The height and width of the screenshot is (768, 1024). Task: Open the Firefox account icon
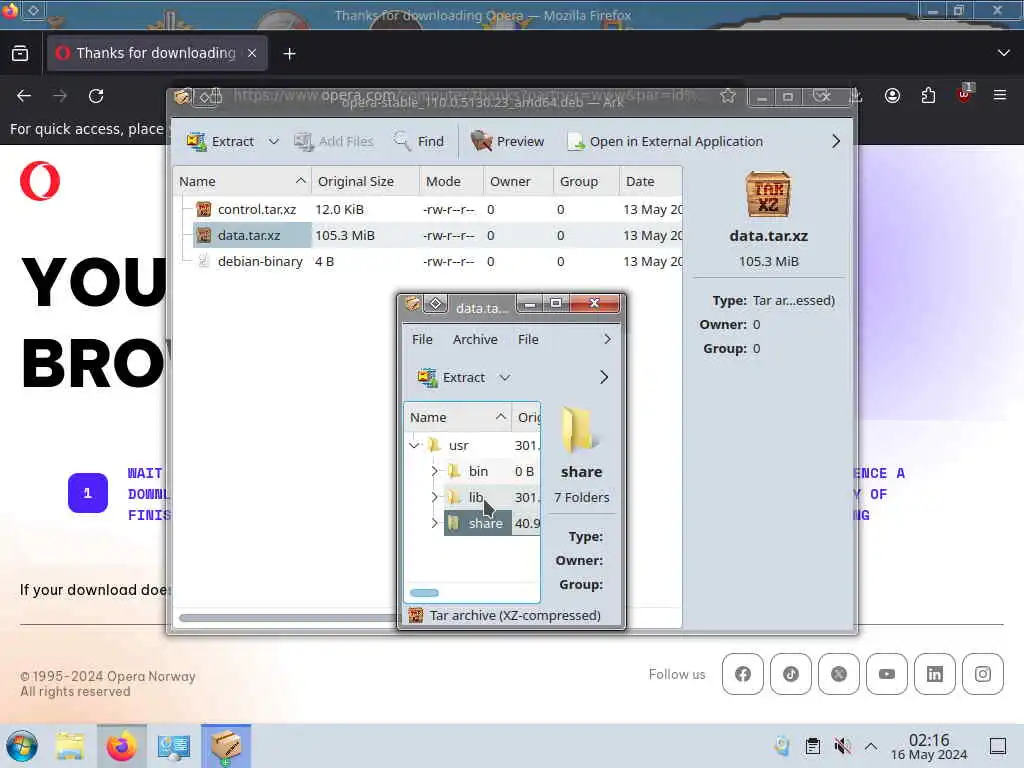pos(892,96)
